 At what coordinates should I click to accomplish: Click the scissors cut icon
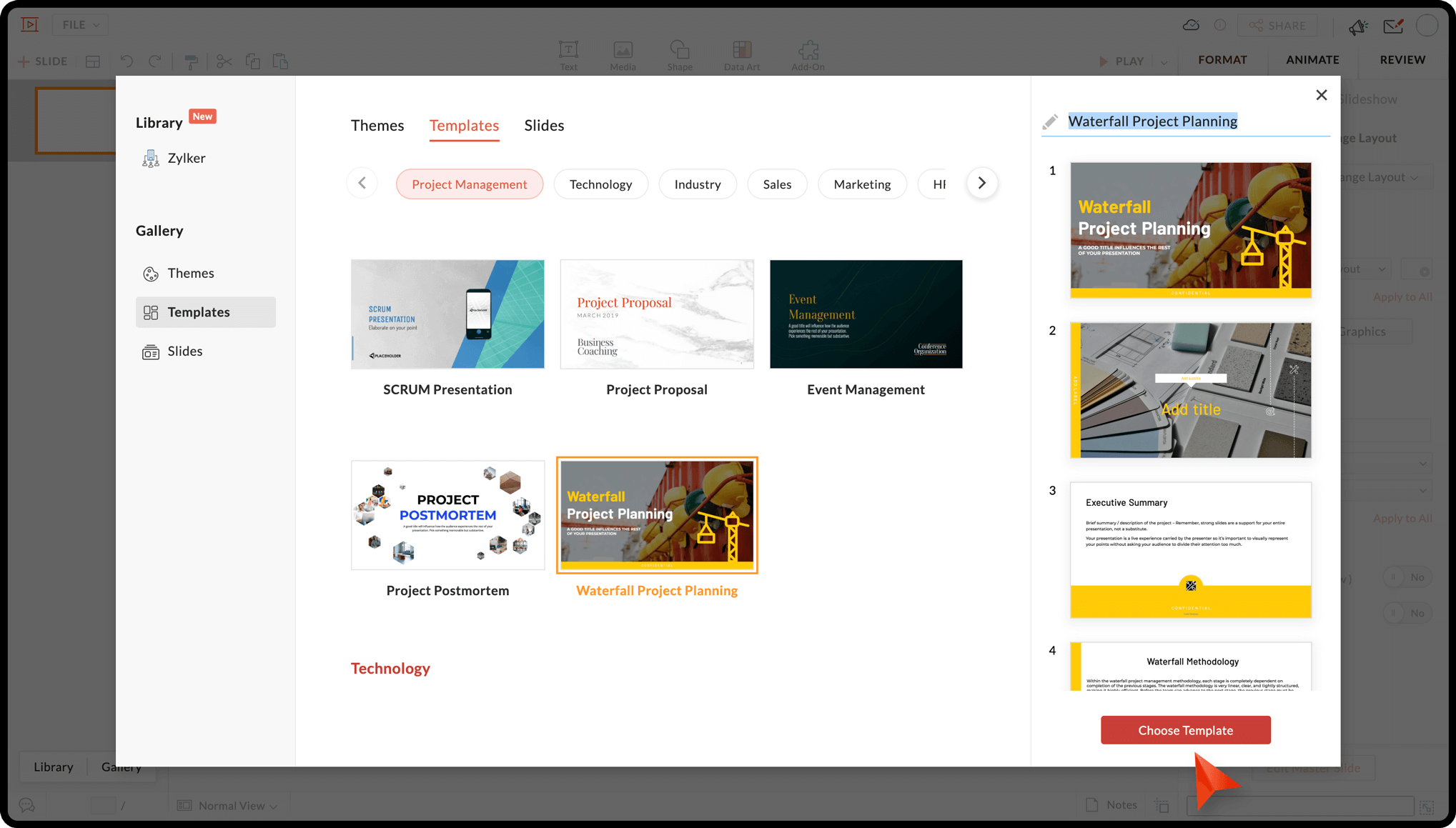(x=224, y=61)
